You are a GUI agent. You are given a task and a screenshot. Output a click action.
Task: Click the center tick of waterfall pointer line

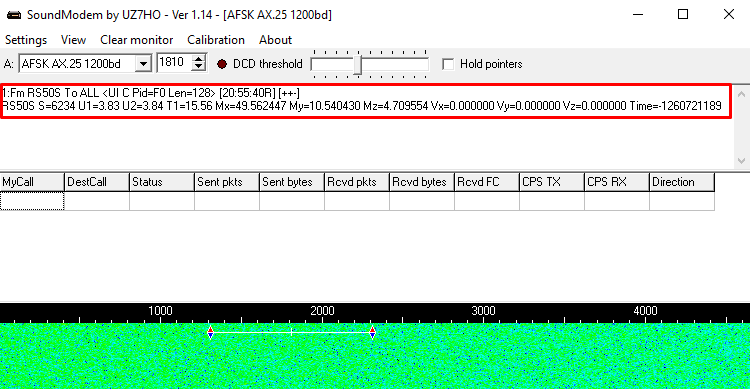(x=292, y=332)
